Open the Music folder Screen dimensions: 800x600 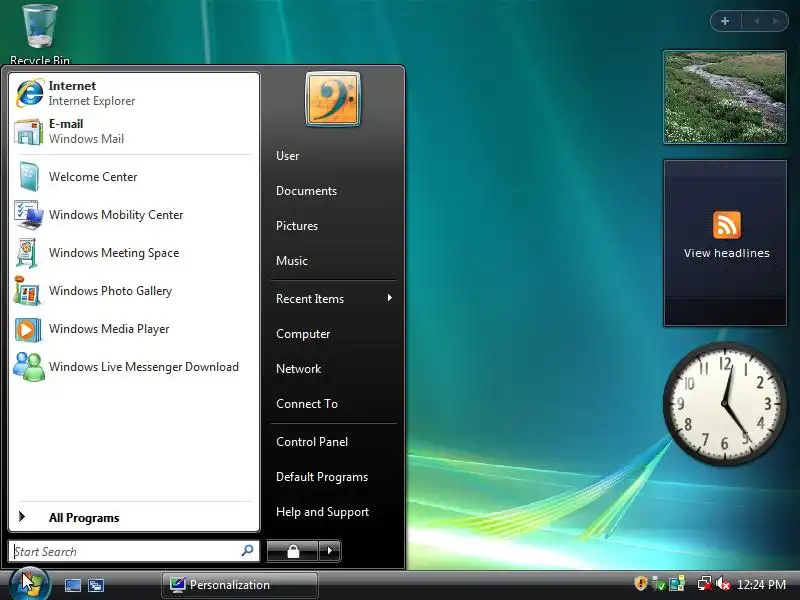[291, 261]
